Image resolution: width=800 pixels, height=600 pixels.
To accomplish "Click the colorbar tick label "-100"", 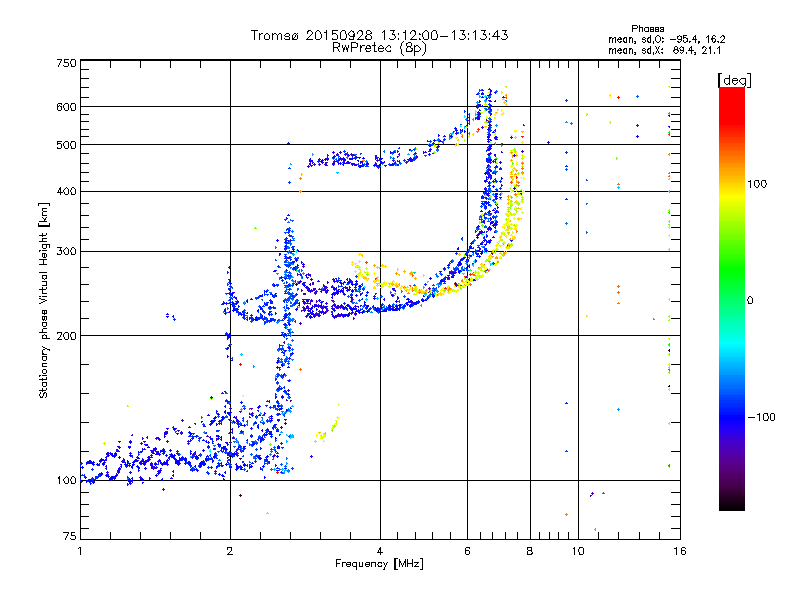I will point(761,417).
